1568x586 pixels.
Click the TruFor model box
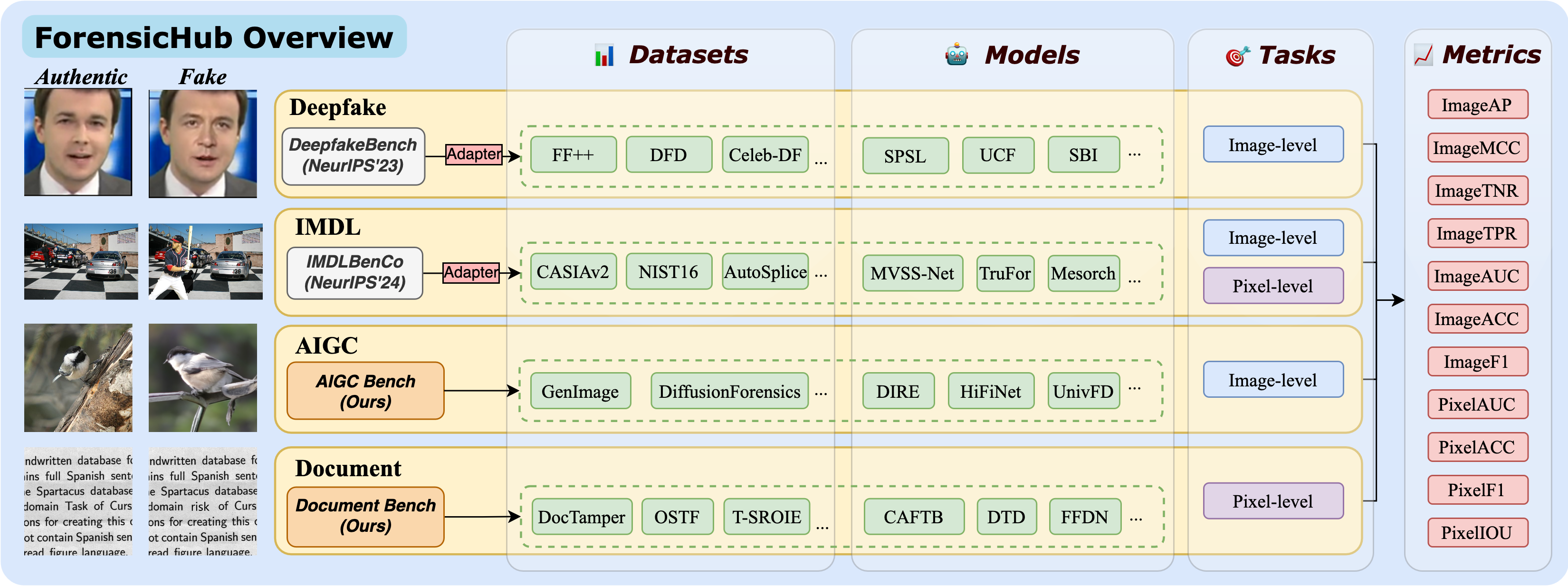[1005, 273]
